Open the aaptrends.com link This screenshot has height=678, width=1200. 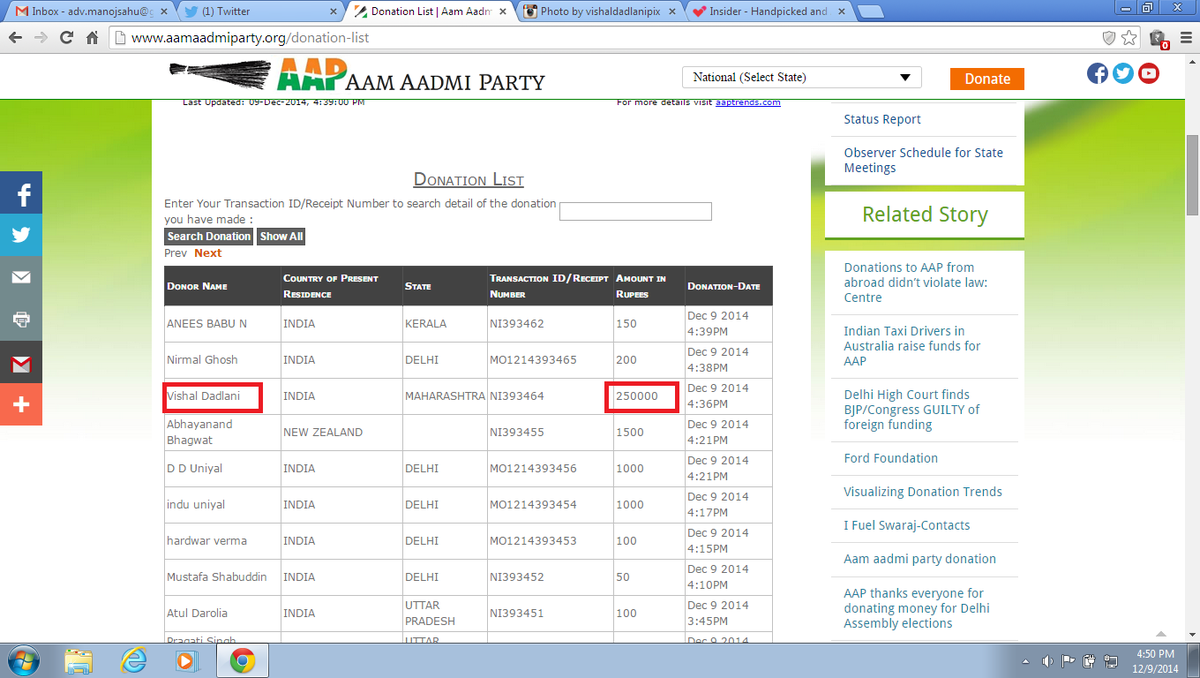pyautogui.click(x=748, y=102)
